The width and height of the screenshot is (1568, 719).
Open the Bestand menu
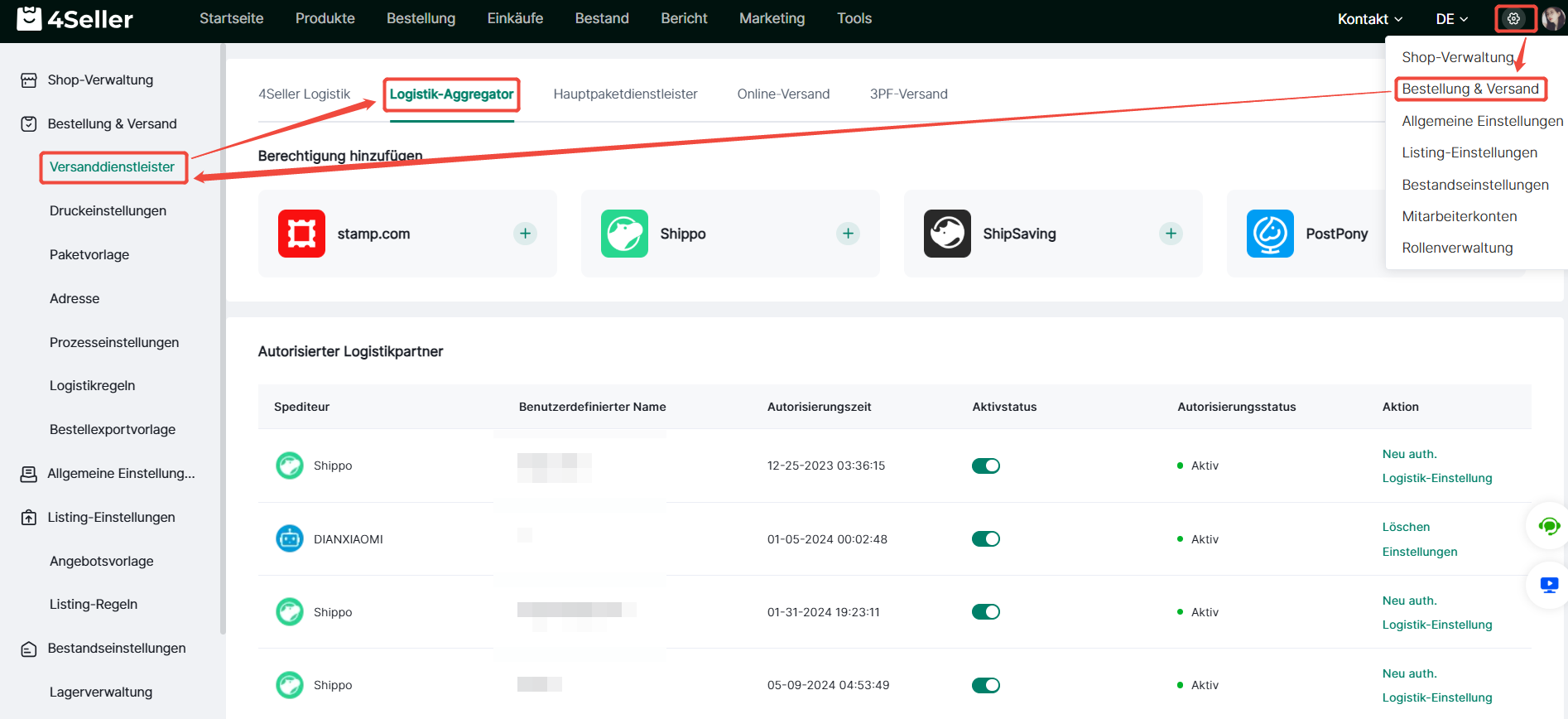click(x=602, y=18)
